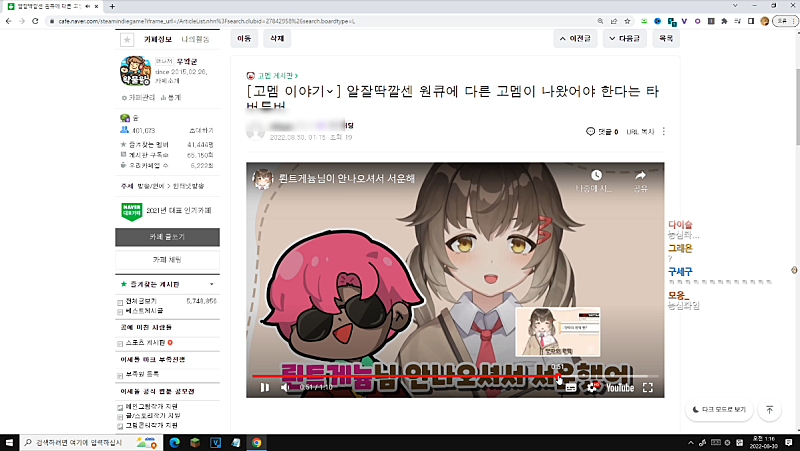Click the video progress bar scrubber
The image size is (800, 451).
[x=558, y=377]
